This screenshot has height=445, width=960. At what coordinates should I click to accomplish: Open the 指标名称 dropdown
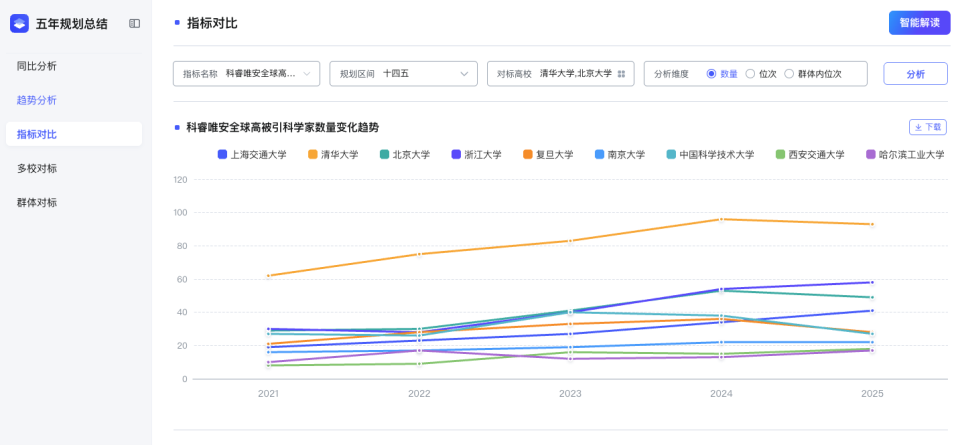tap(247, 74)
